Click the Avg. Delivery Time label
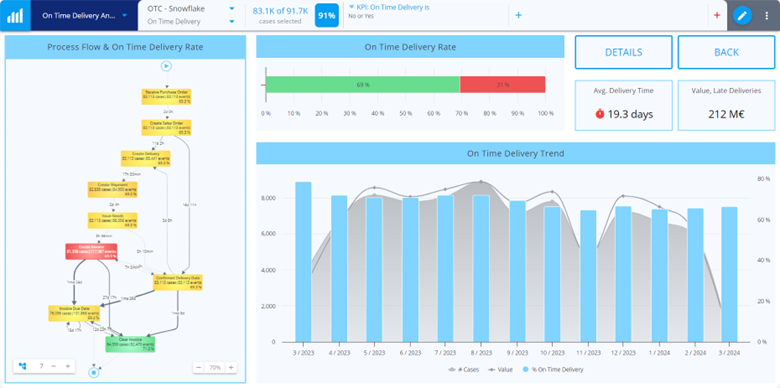 click(x=624, y=91)
